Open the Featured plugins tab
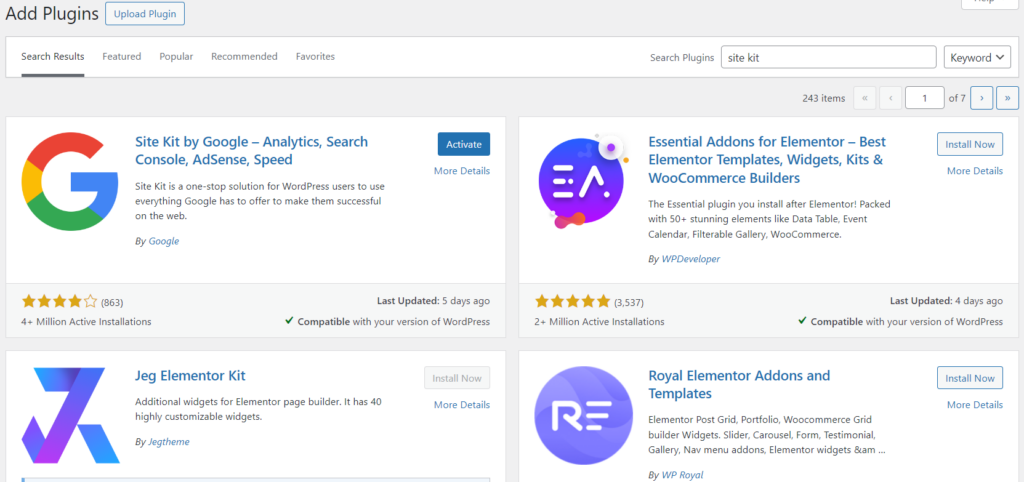The width and height of the screenshot is (1024, 482). tap(121, 57)
